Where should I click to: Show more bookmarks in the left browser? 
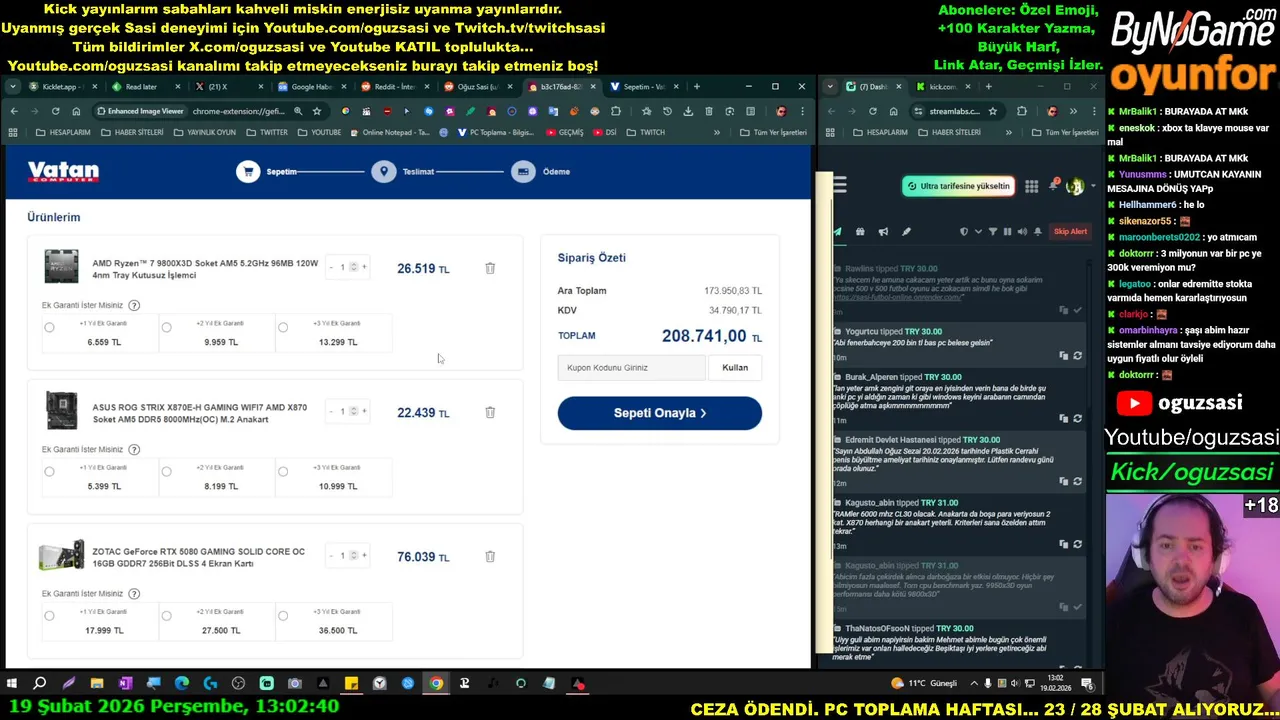716,132
